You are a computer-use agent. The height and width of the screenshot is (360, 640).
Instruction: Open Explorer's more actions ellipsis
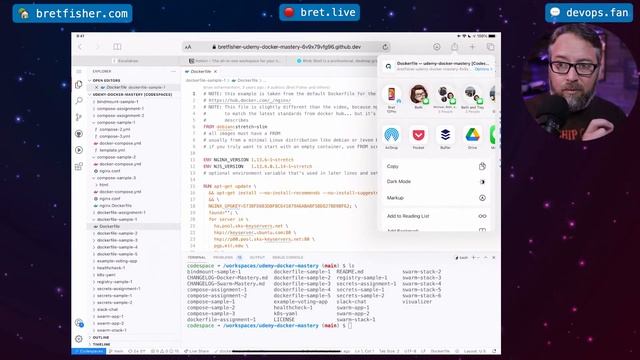click(173, 71)
